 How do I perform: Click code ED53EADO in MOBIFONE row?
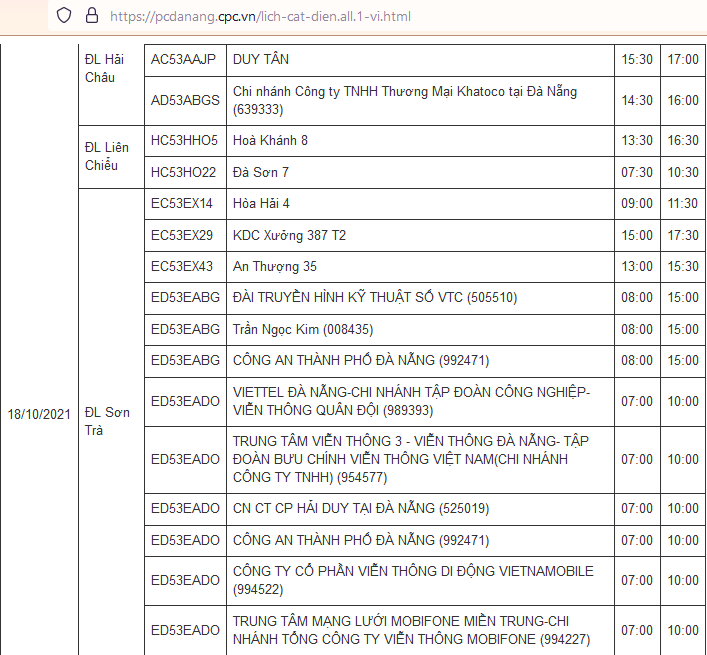coord(185,630)
